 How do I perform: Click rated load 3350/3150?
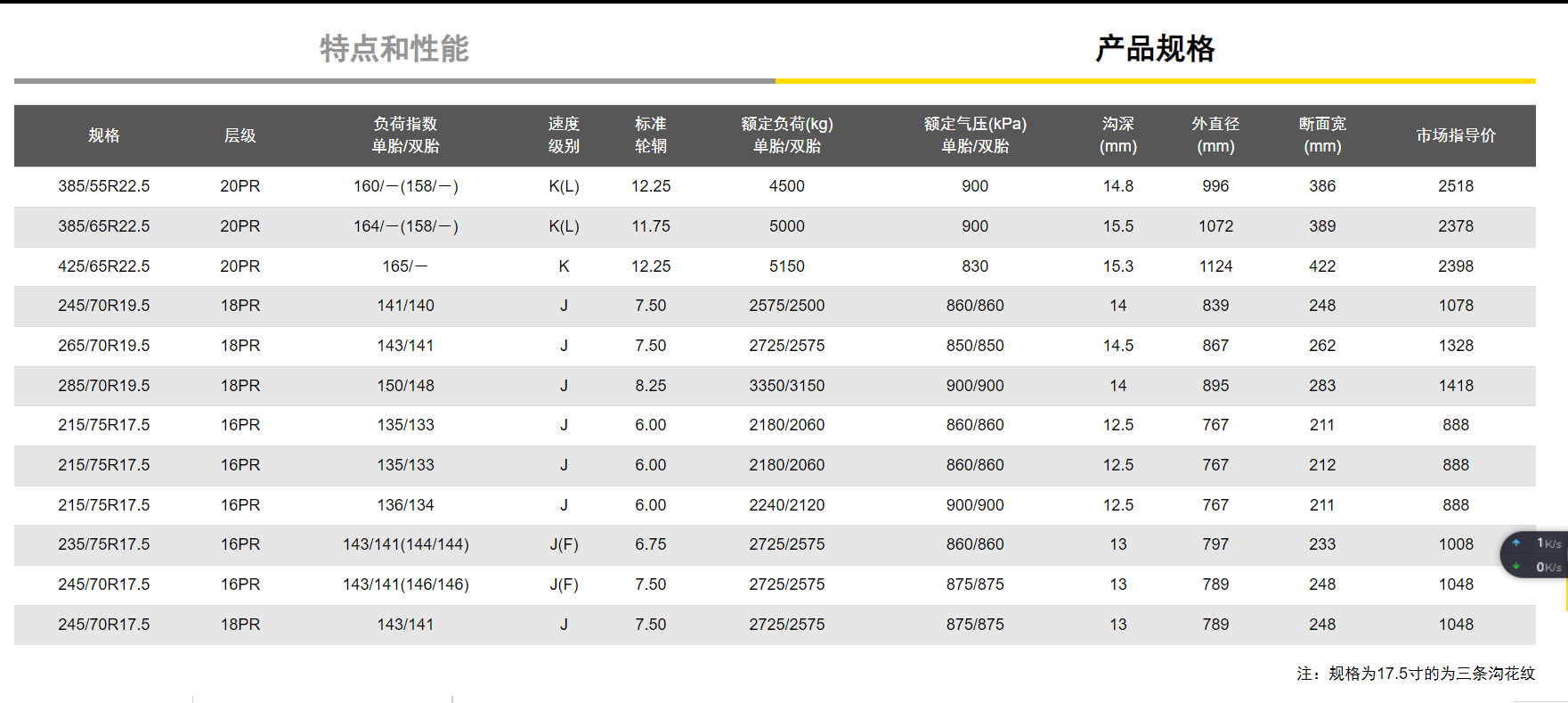tap(787, 386)
